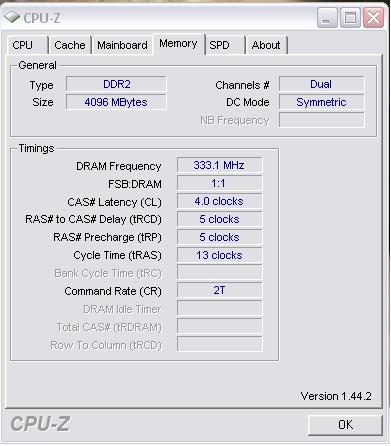Click the tRCD 5 clocks value
This screenshot has width=391, height=446.
pos(219,219)
